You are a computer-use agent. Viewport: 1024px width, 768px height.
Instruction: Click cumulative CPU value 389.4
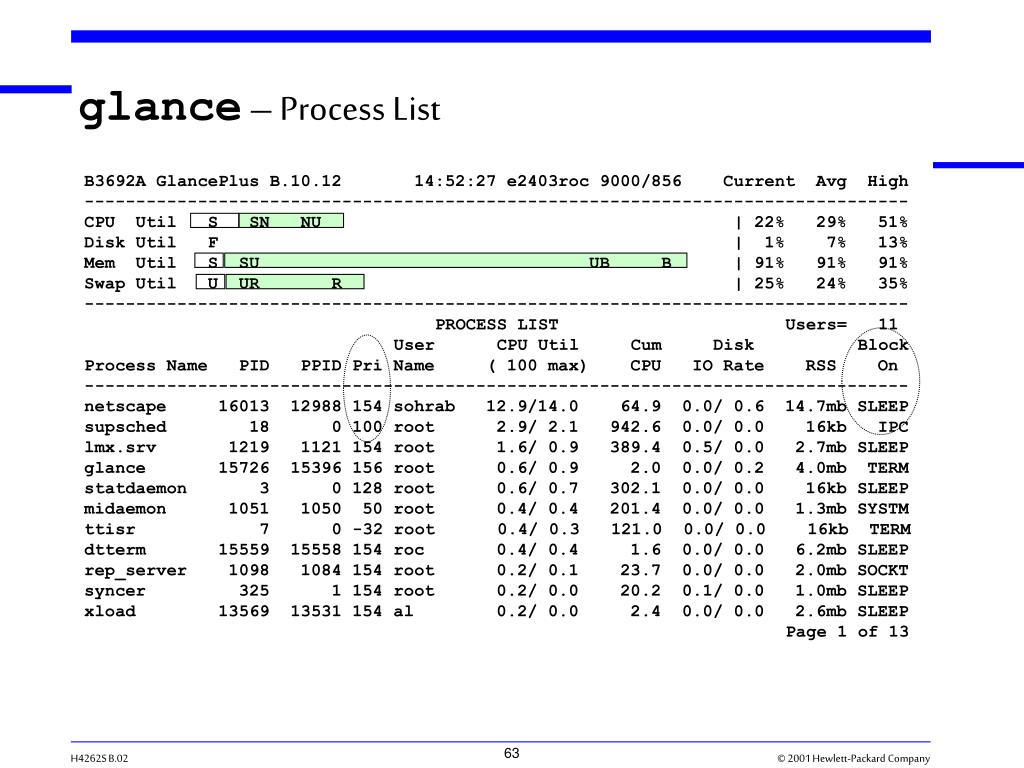[x=635, y=447]
